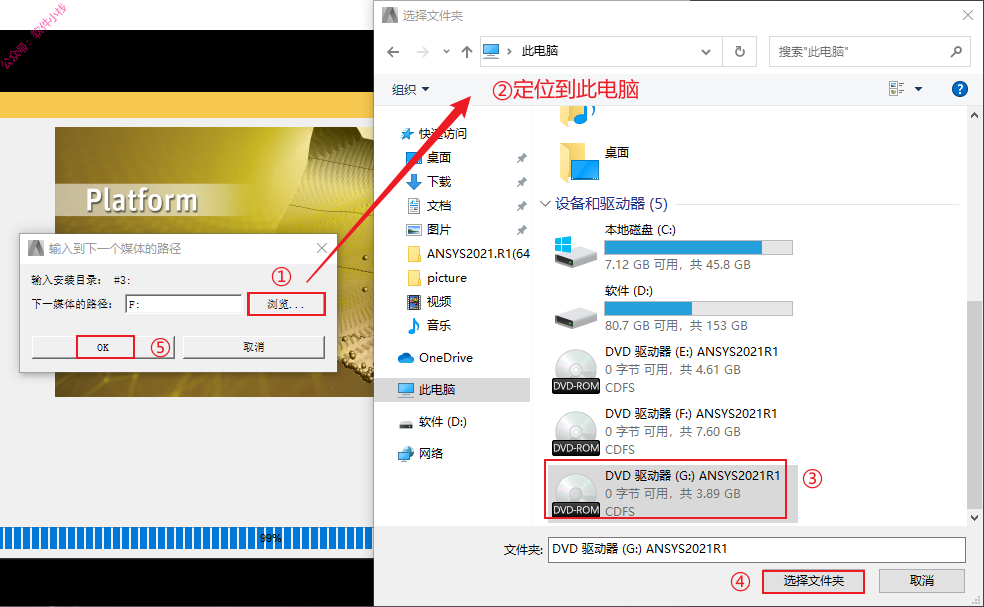
Task: Click OK in the media path dialog
Action: (104, 347)
